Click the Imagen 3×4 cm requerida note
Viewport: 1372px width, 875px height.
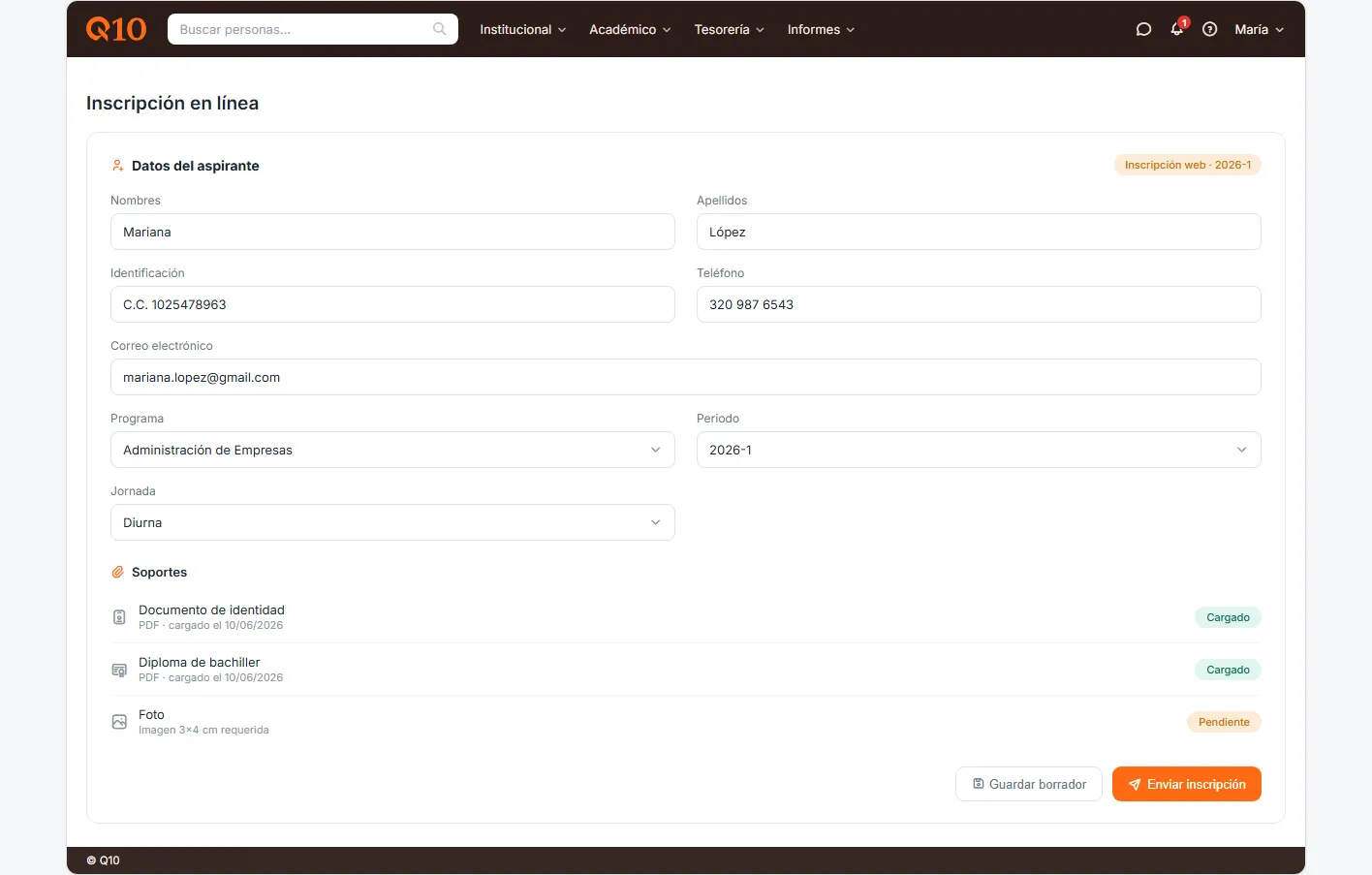(203, 730)
